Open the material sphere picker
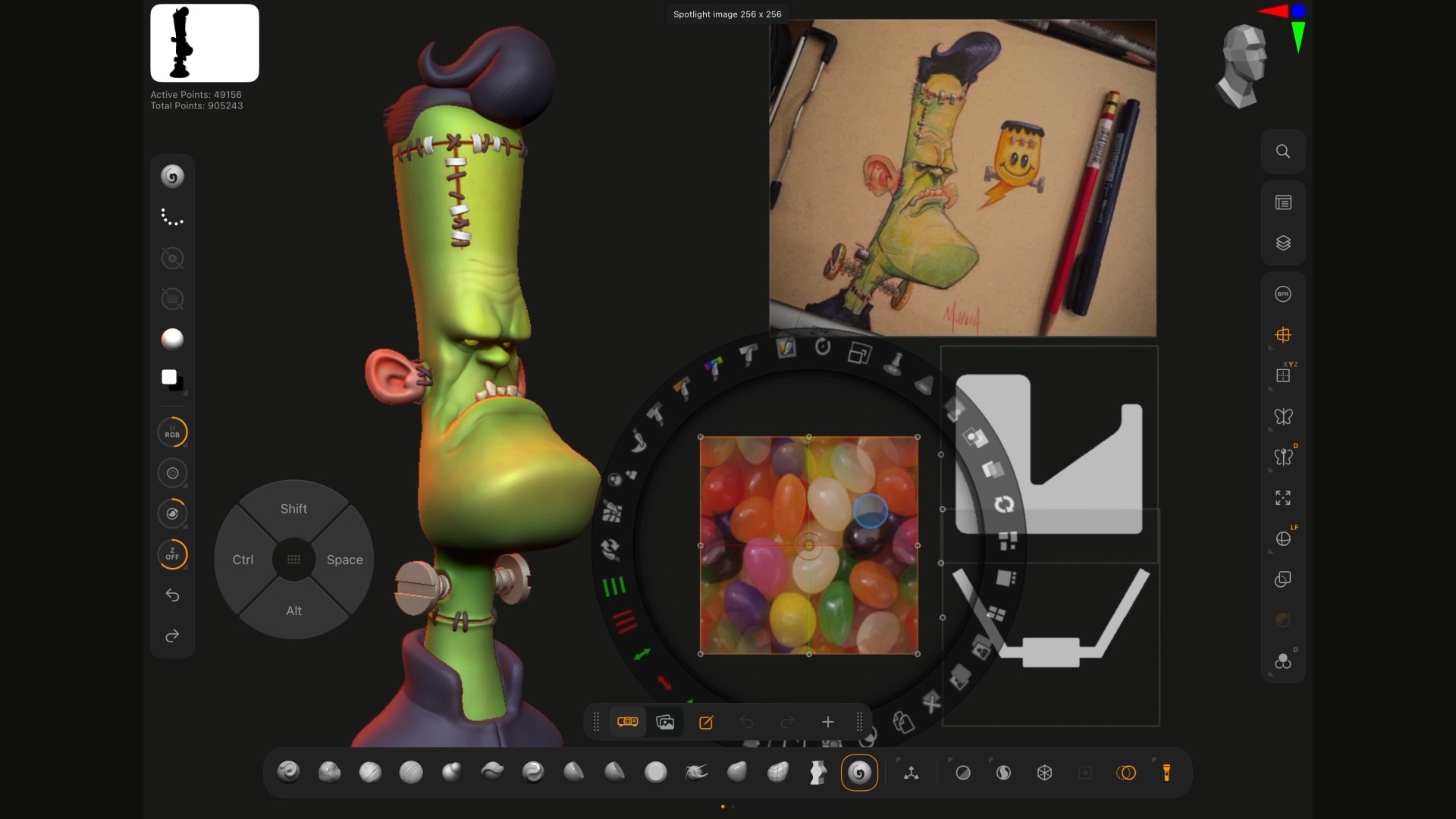The width and height of the screenshot is (1456, 819). [x=172, y=339]
